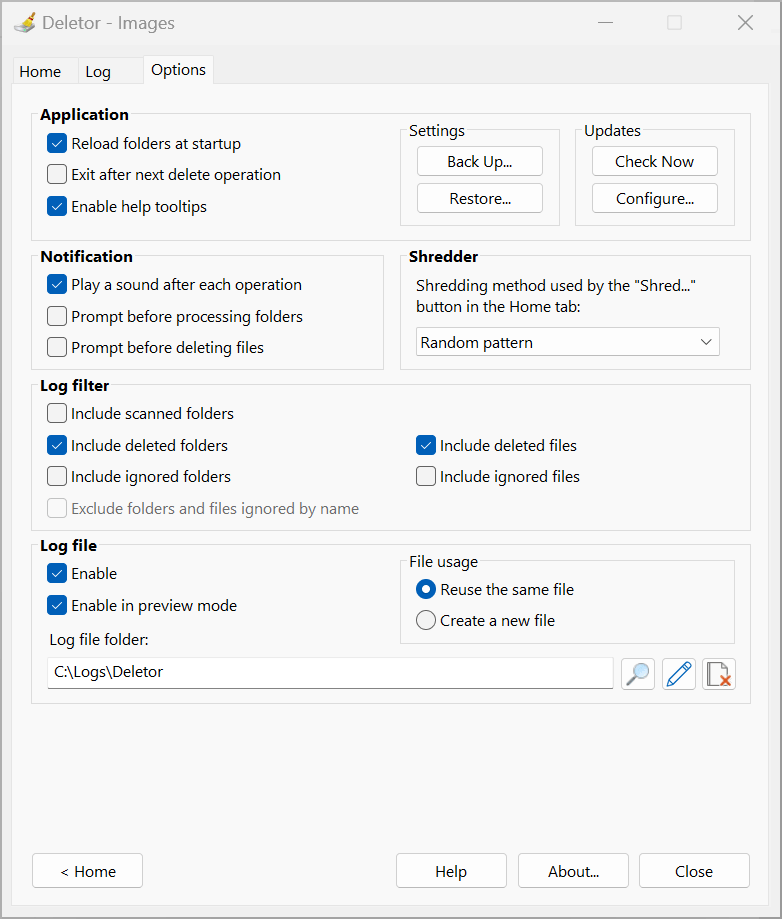Uncheck Reload folders at startup
Image resolution: width=782 pixels, height=919 pixels.
point(57,144)
